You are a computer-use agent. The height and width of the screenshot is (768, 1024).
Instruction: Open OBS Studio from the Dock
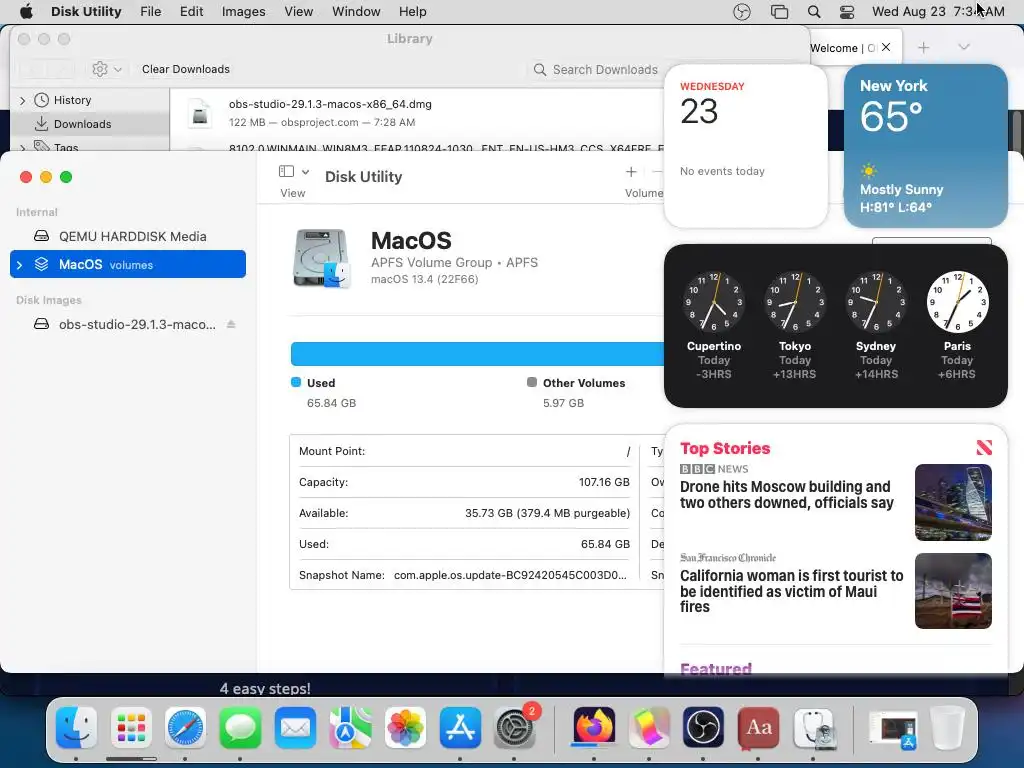(703, 727)
